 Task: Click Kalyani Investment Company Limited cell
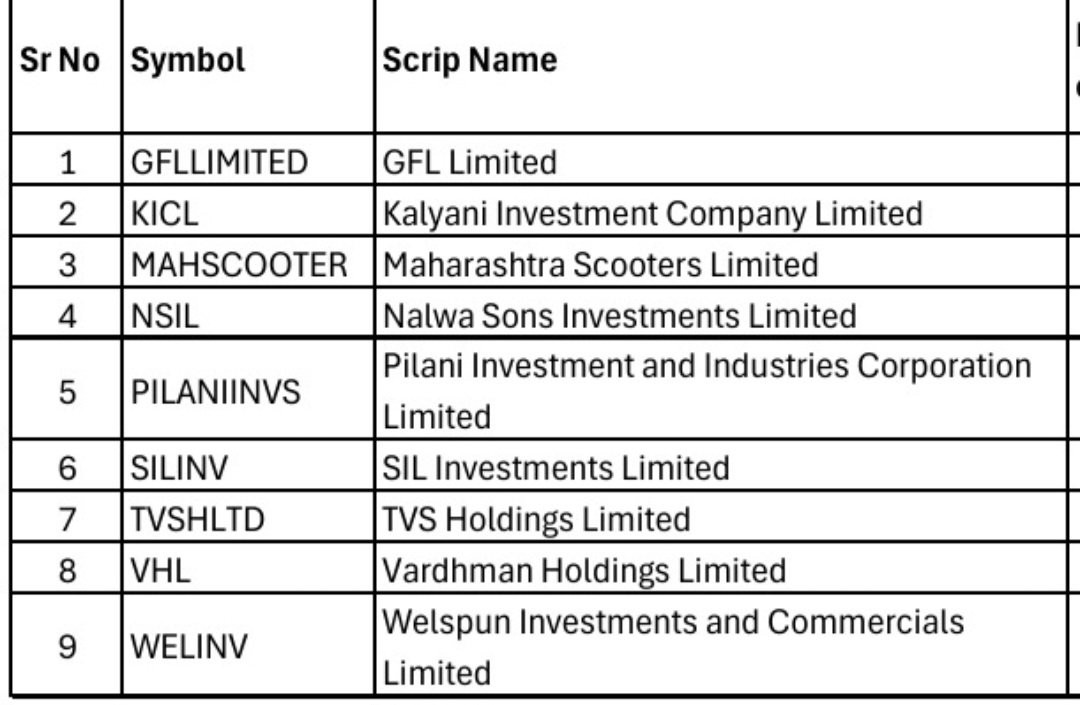pyautogui.click(x=721, y=211)
